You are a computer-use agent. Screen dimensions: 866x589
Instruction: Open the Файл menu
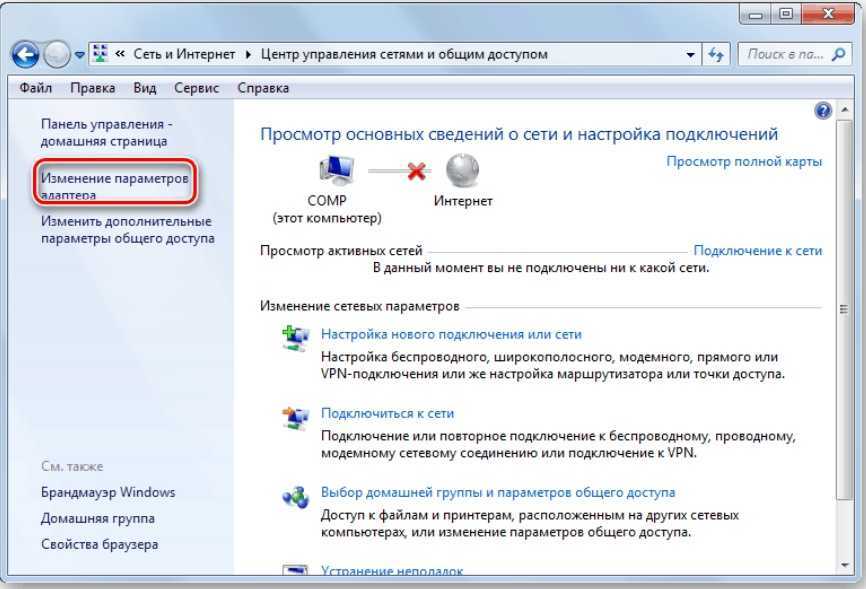tap(35, 88)
